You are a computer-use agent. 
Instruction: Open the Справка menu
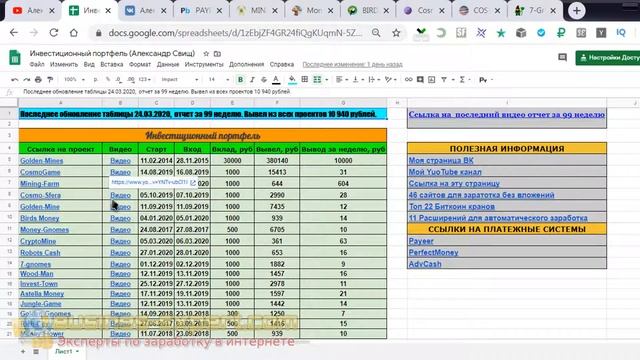[x=282, y=64]
